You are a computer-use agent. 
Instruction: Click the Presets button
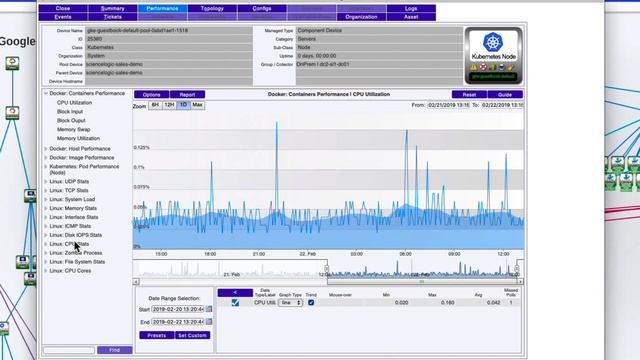[157, 335]
